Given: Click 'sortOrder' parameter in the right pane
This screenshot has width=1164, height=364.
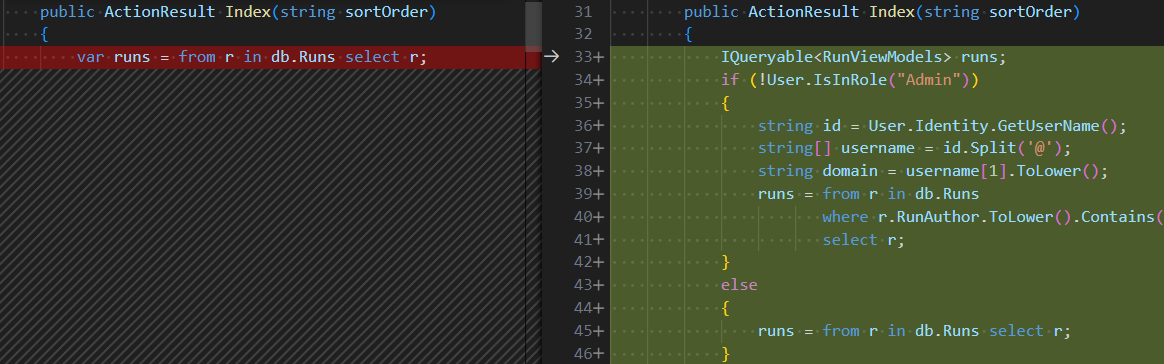Looking at the screenshot, I should point(1030,13).
